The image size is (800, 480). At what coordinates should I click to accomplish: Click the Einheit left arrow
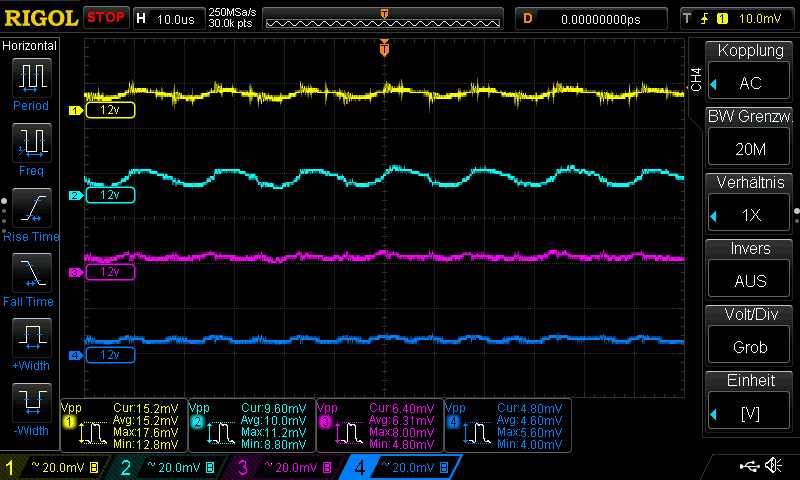pos(714,414)
